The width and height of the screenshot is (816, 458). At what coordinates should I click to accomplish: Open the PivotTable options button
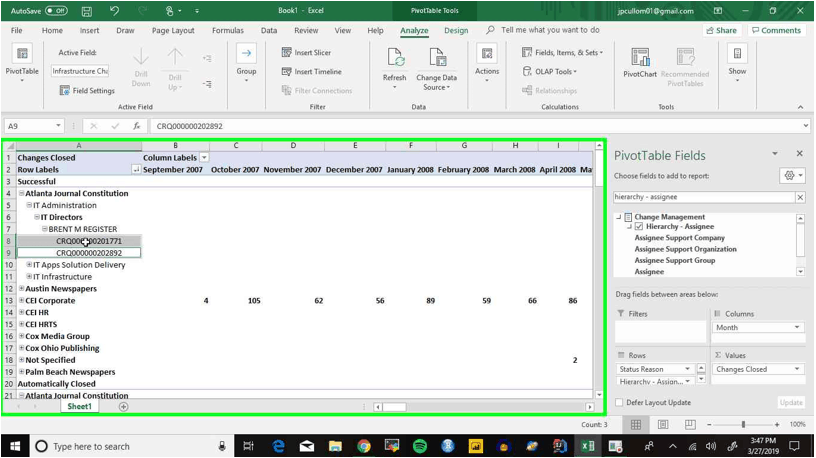[x=22, y=63]
